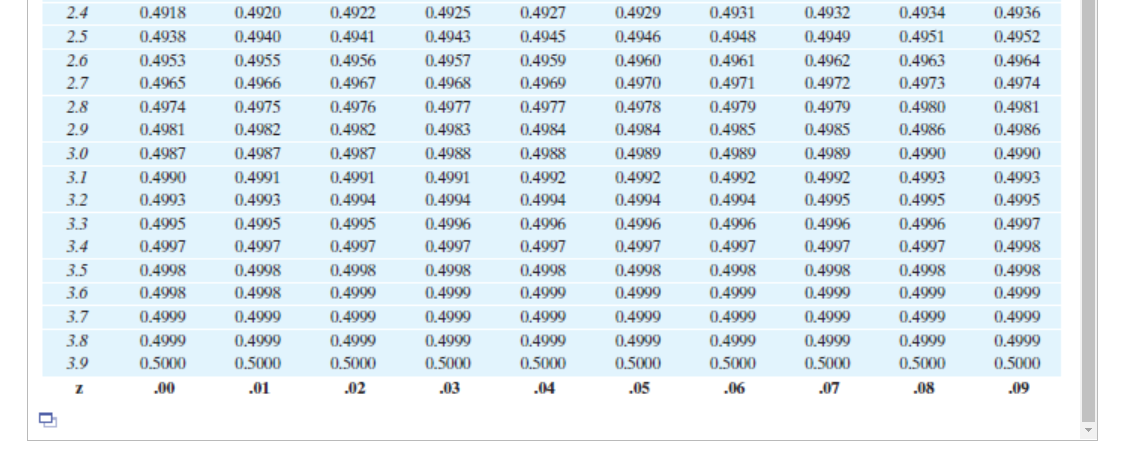Select the .04 column header
Screen dimensions: 1136x475
[544, 388]
